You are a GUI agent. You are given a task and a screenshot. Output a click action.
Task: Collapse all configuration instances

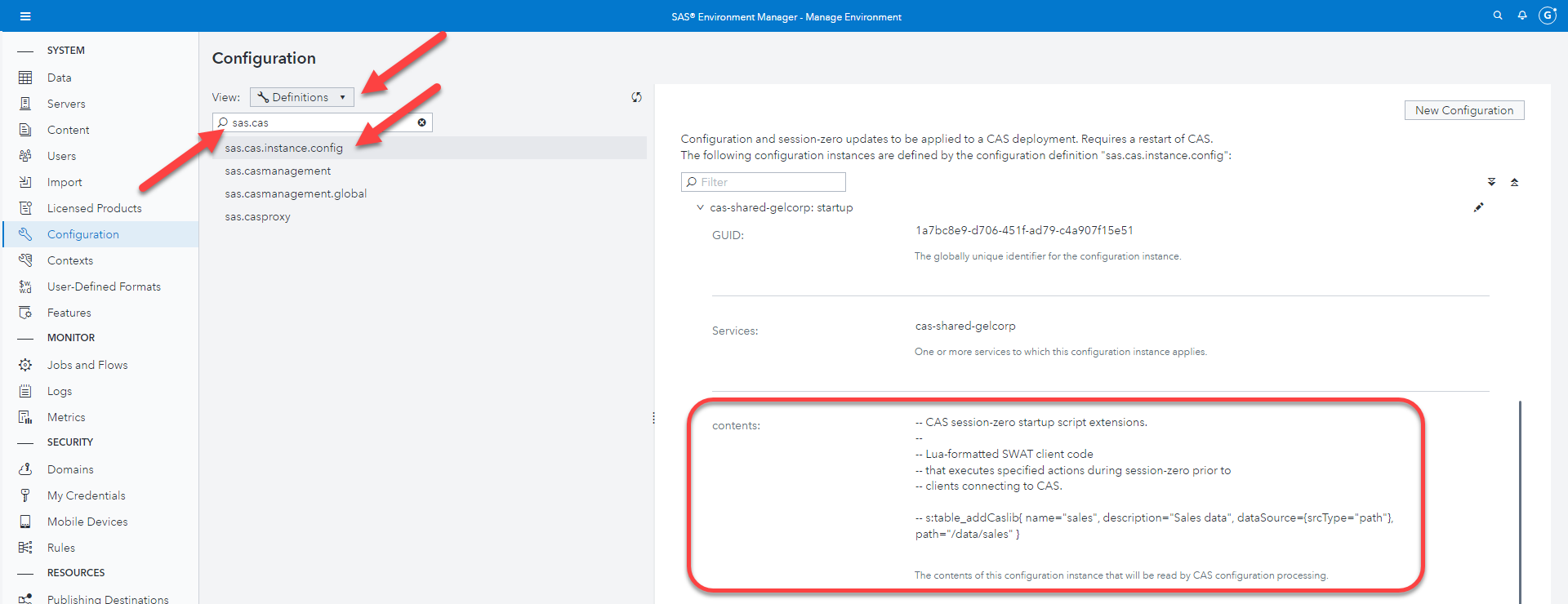pos(1514,182)
